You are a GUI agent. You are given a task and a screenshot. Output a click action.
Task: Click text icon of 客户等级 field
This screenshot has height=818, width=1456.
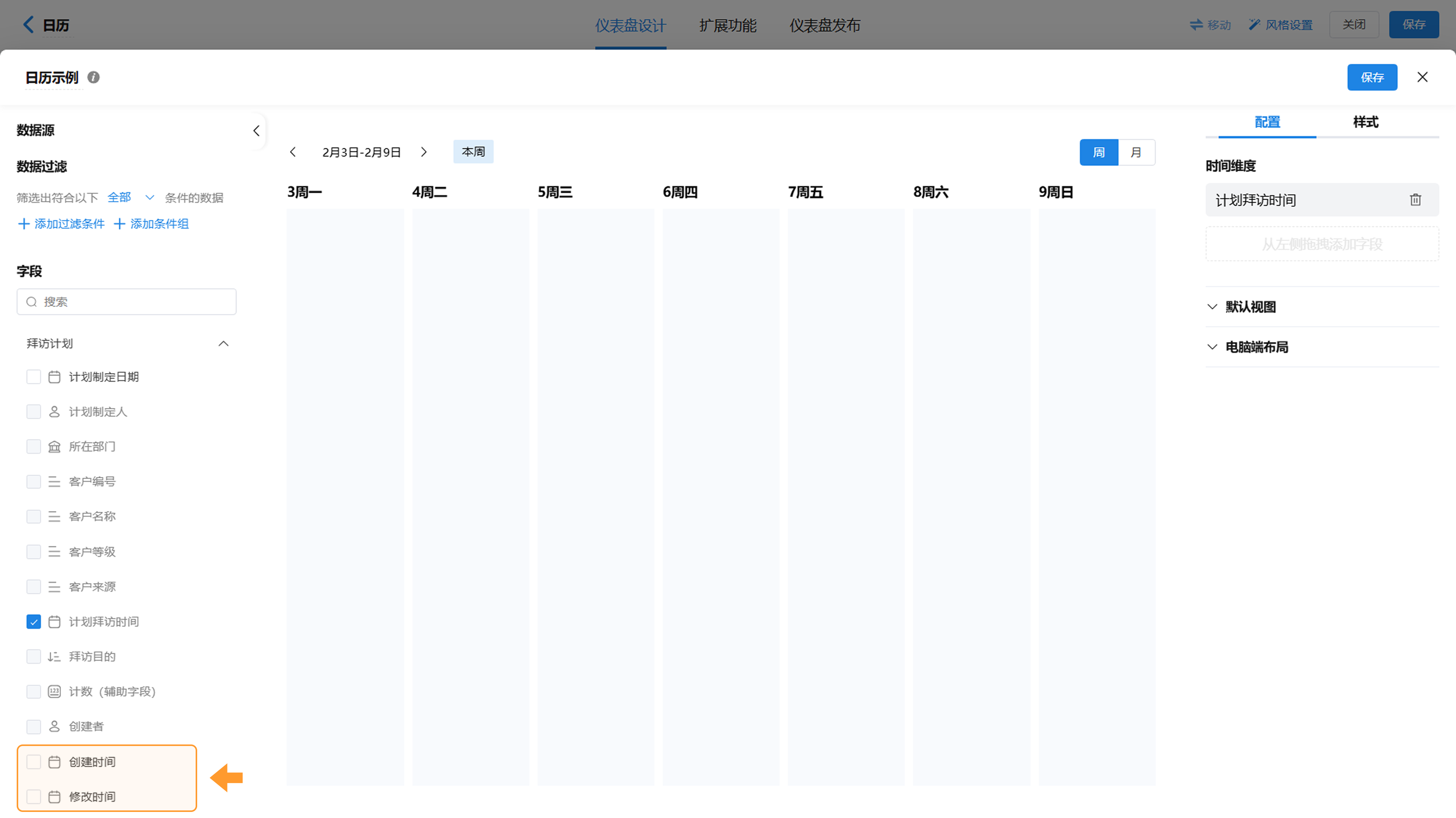[54, 552]
